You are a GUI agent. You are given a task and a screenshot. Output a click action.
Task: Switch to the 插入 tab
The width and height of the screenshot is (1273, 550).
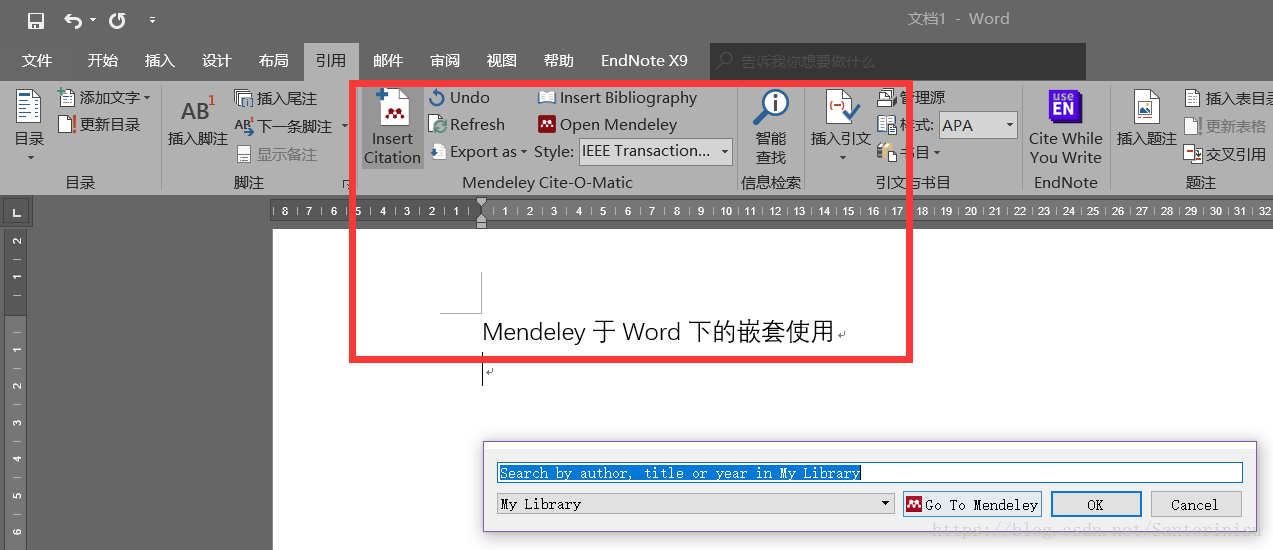pyautogui.click(x=159, y=61)
